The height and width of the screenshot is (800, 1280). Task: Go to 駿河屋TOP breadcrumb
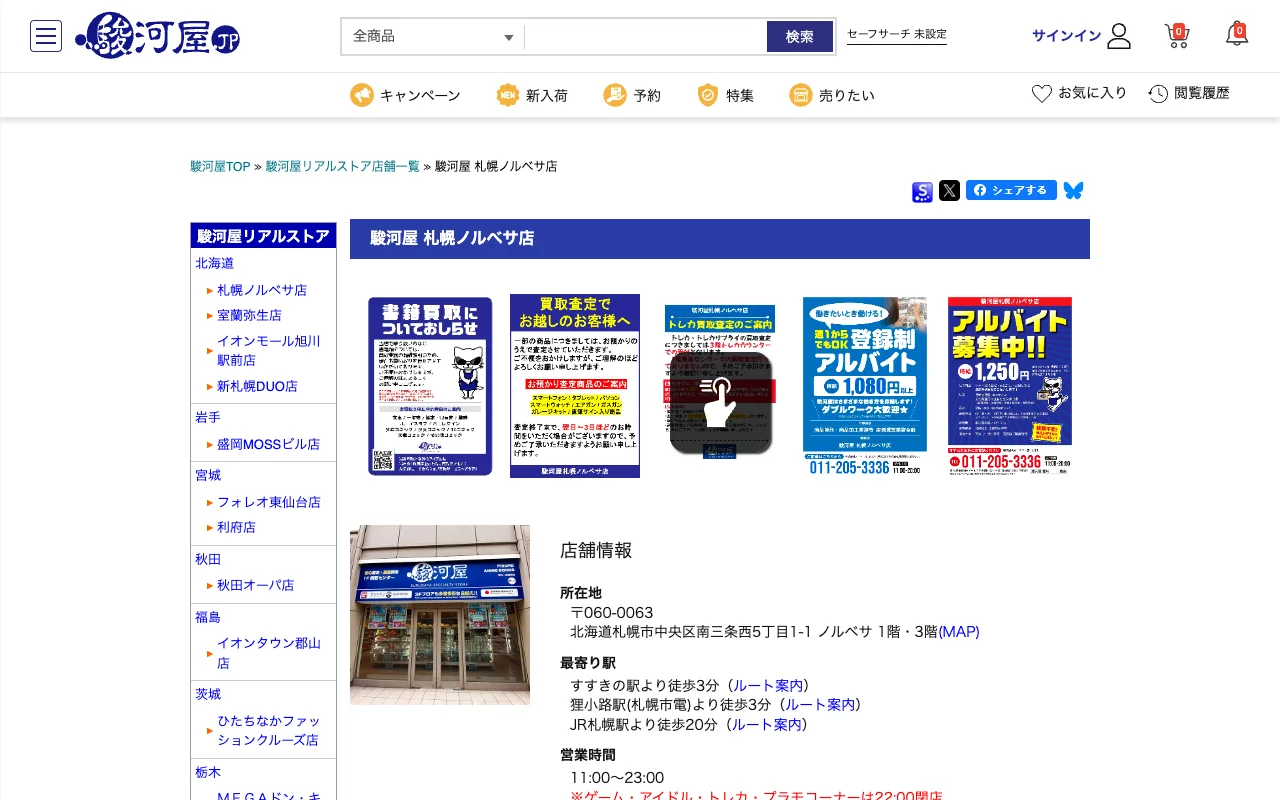(x=220, y=166)
